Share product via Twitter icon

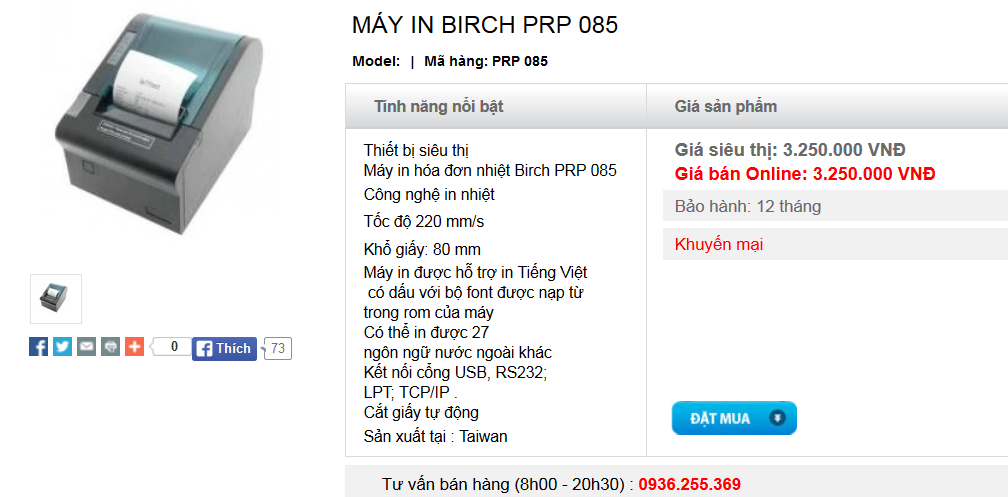click(63, 347)
